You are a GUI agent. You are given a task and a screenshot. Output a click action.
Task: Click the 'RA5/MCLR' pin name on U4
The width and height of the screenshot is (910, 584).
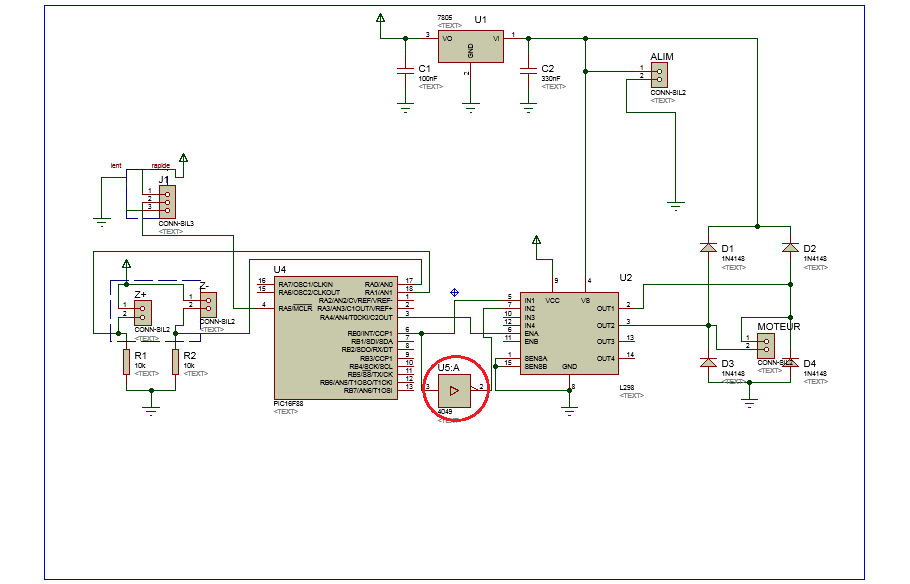(295, 309)
